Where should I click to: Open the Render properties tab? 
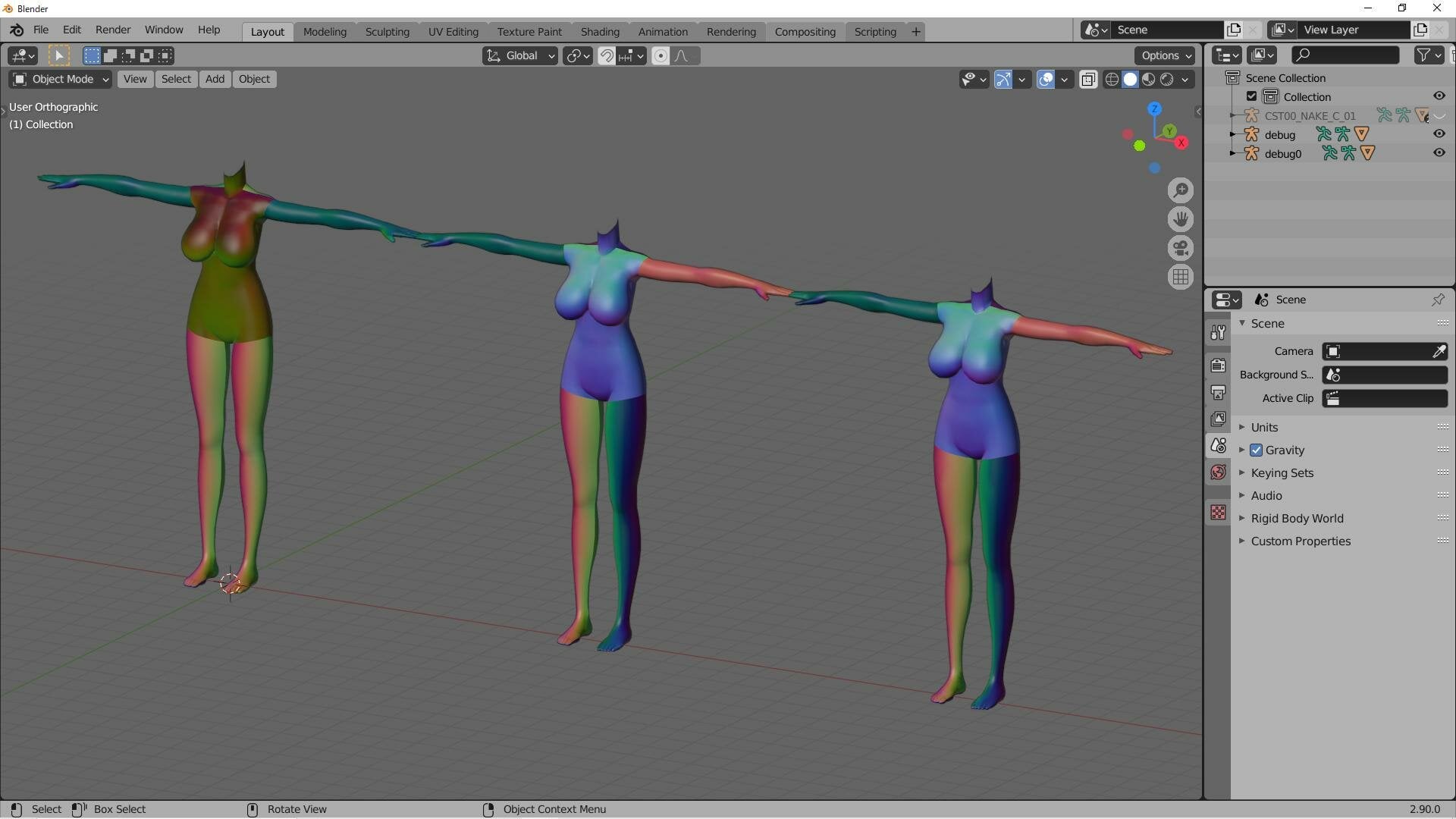pyautogui.click(x=1218, y=366)
